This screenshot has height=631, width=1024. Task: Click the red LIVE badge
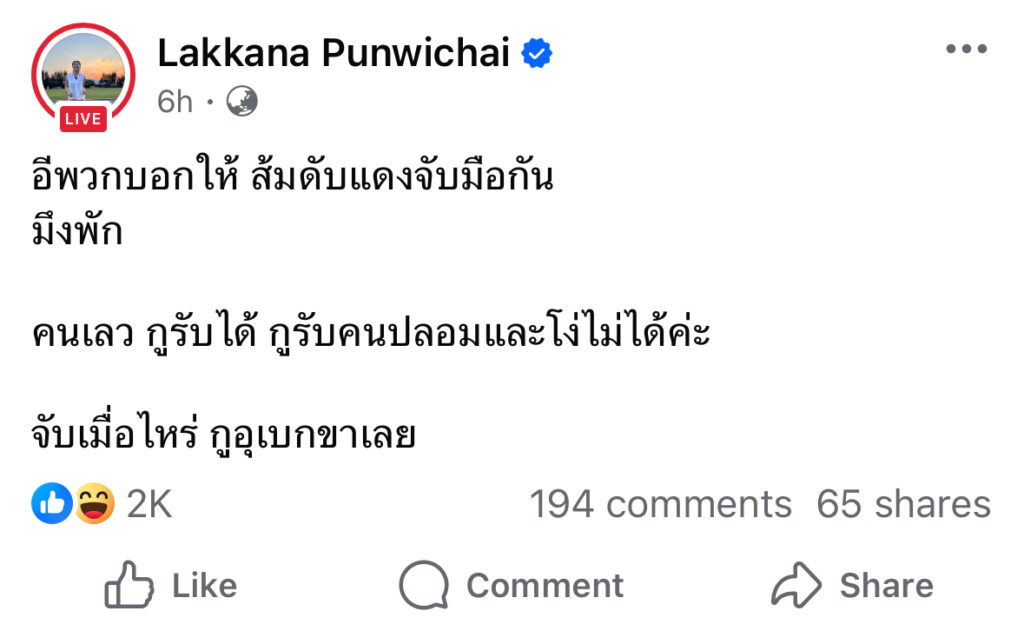coord(82,119)
